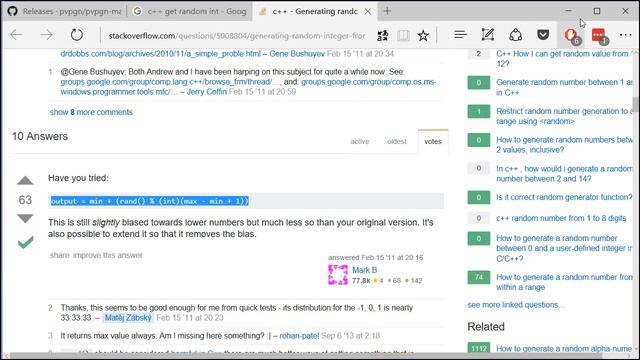640x360 pixels.
Task: Click the vertical scrollbar thumb
Action: [x=636, y=104]
